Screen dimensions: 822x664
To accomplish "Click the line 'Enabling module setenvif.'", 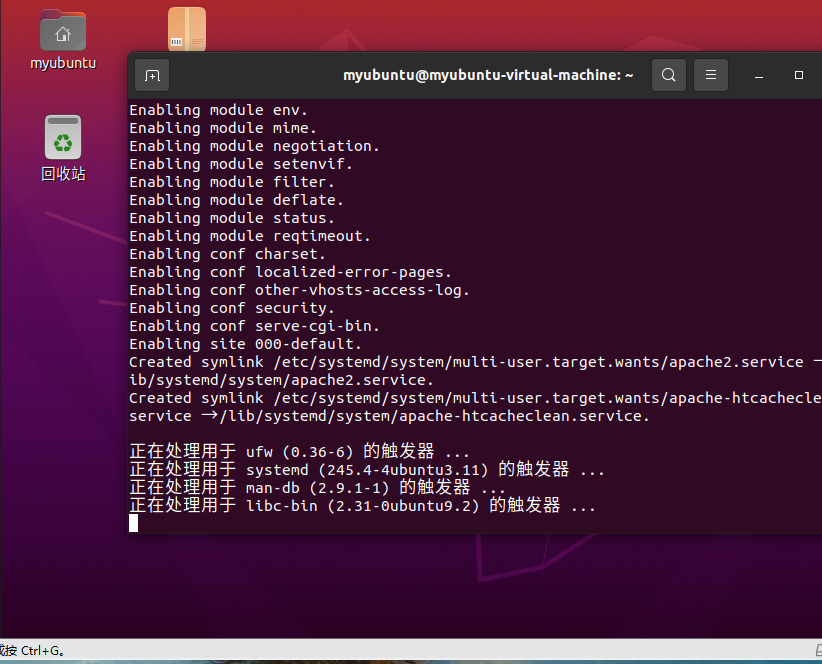I will pos(241,164).
